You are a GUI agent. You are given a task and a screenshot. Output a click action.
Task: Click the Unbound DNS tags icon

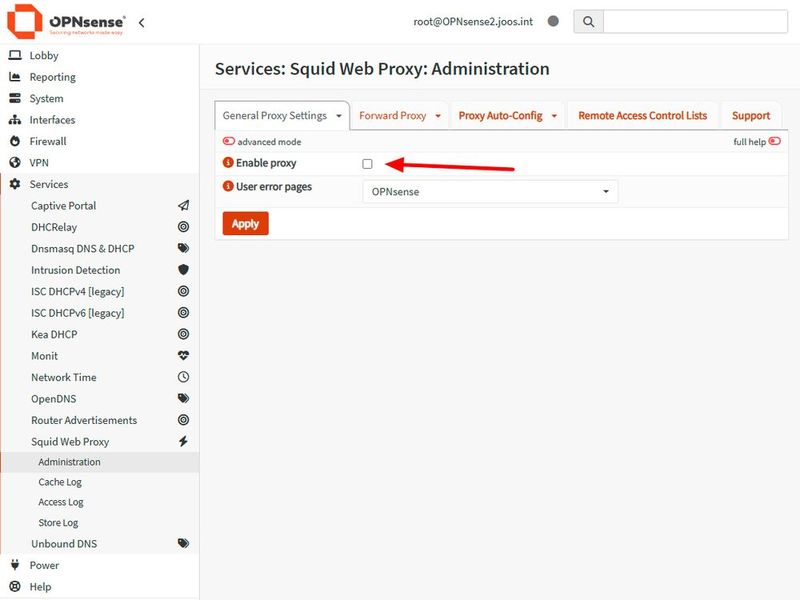pyautogui.click(x=183, y=543)
